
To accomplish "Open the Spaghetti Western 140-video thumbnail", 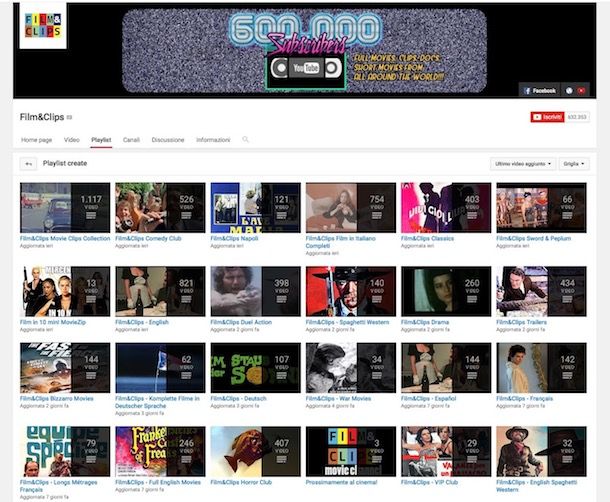I will 351,291.
